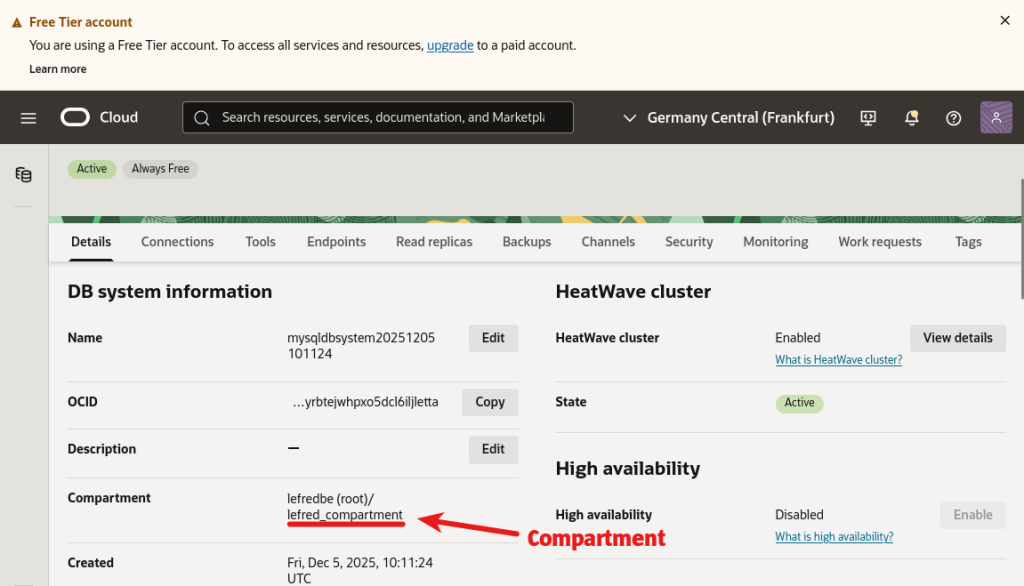Dismiss the Free Tier account banner

1005,20
